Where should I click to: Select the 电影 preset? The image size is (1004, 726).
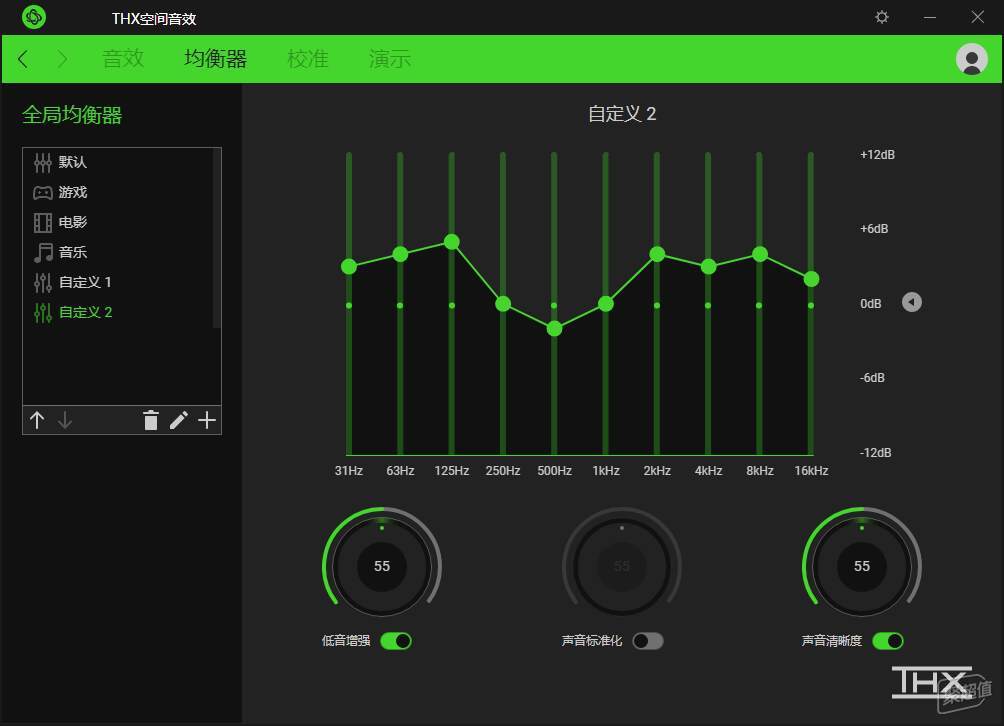[118, 223]
